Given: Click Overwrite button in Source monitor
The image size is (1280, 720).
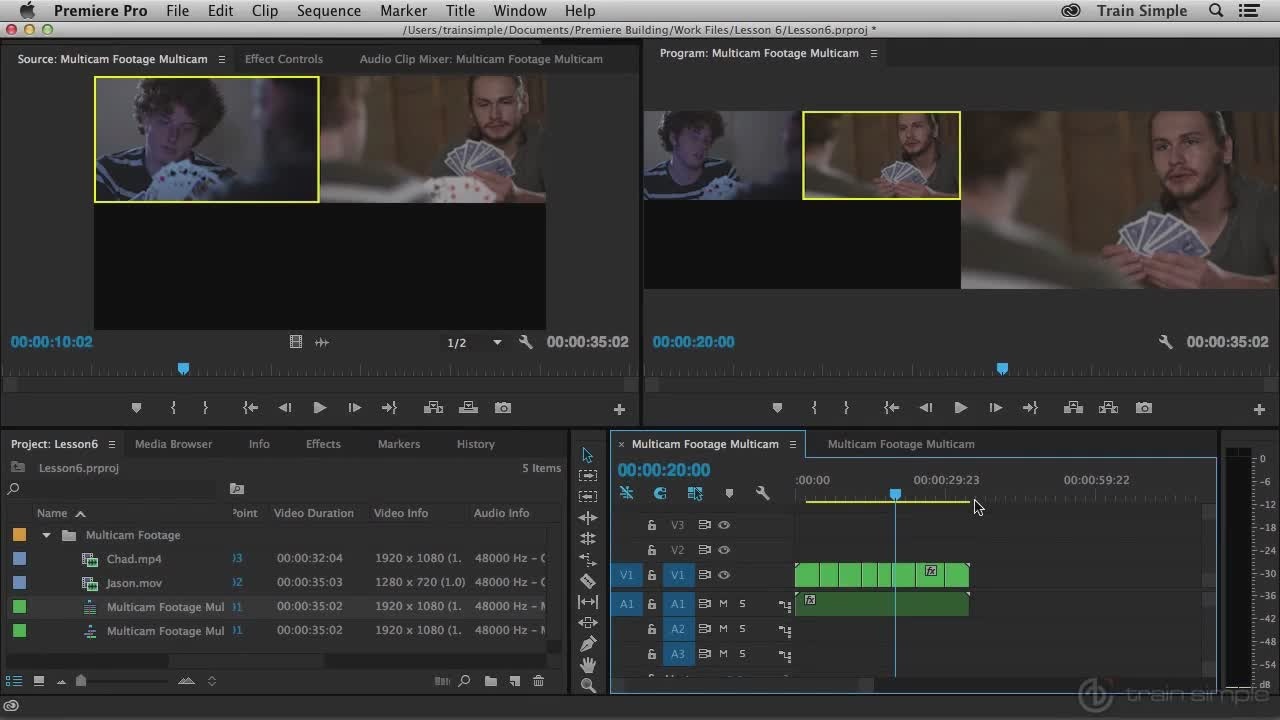Looking at the screenshot, I should point(468,408).
